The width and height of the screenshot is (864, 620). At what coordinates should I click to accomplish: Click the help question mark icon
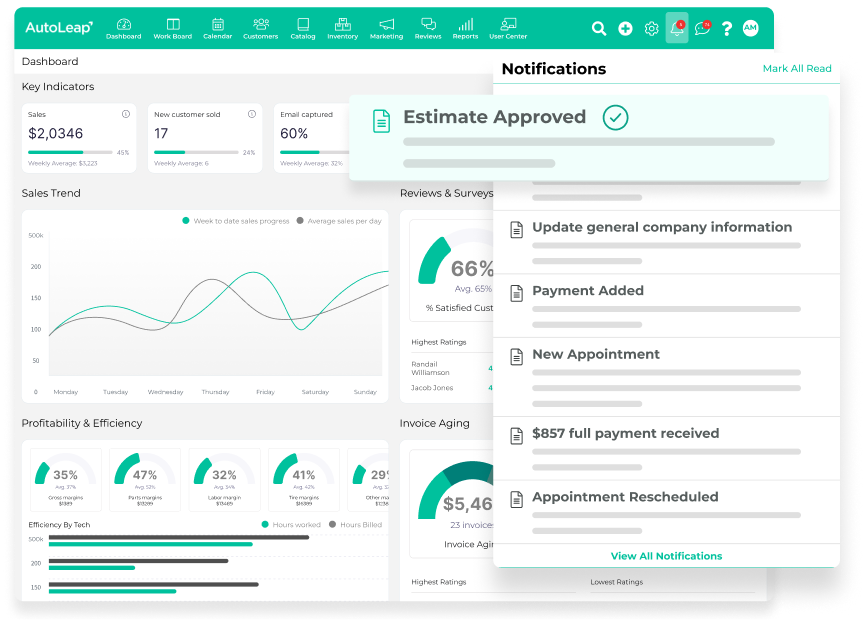(727, 29)
